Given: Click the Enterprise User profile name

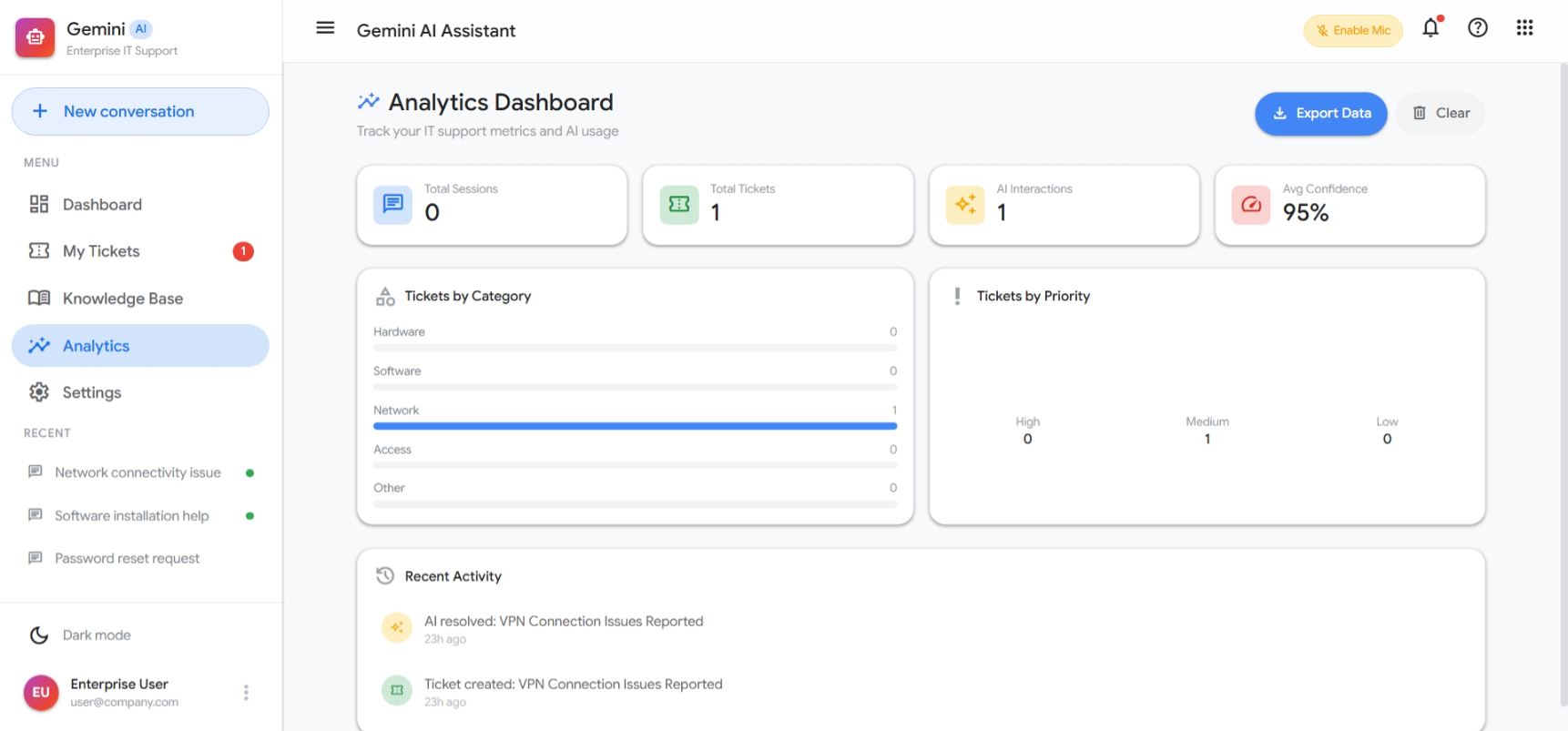Looking at the screenshot, I should tap(119, 684).
